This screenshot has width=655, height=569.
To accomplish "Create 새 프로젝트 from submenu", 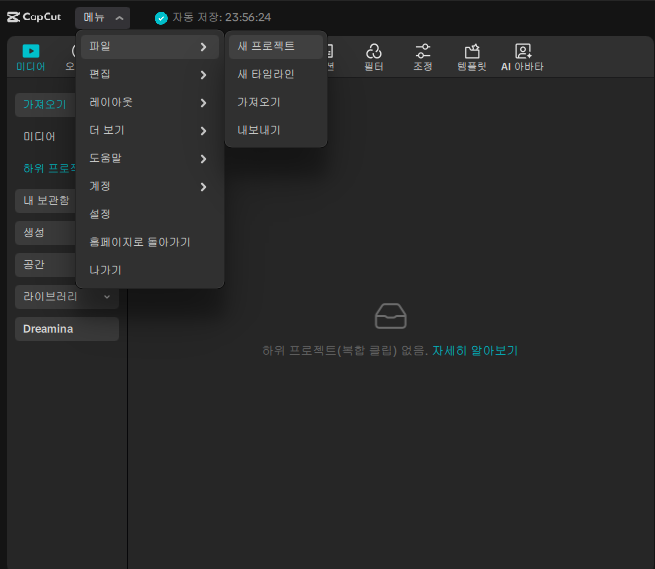I will tap(276, 46).
